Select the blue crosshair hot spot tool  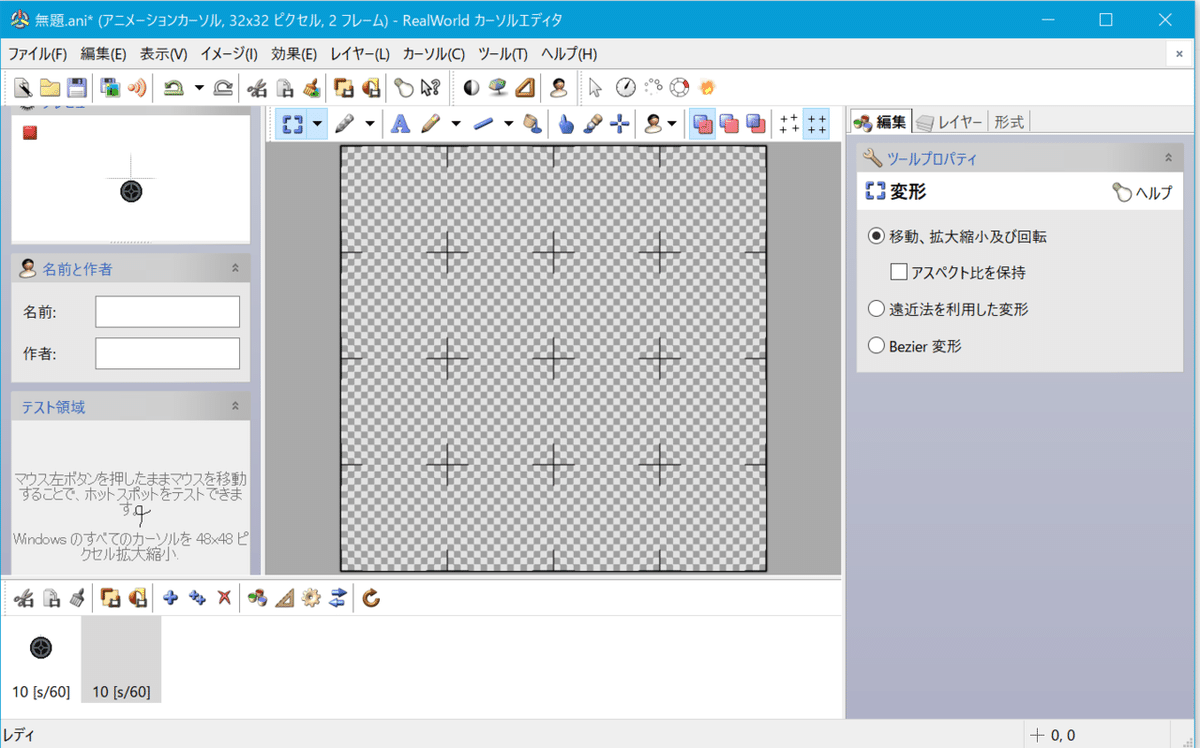tap(621, 124)
